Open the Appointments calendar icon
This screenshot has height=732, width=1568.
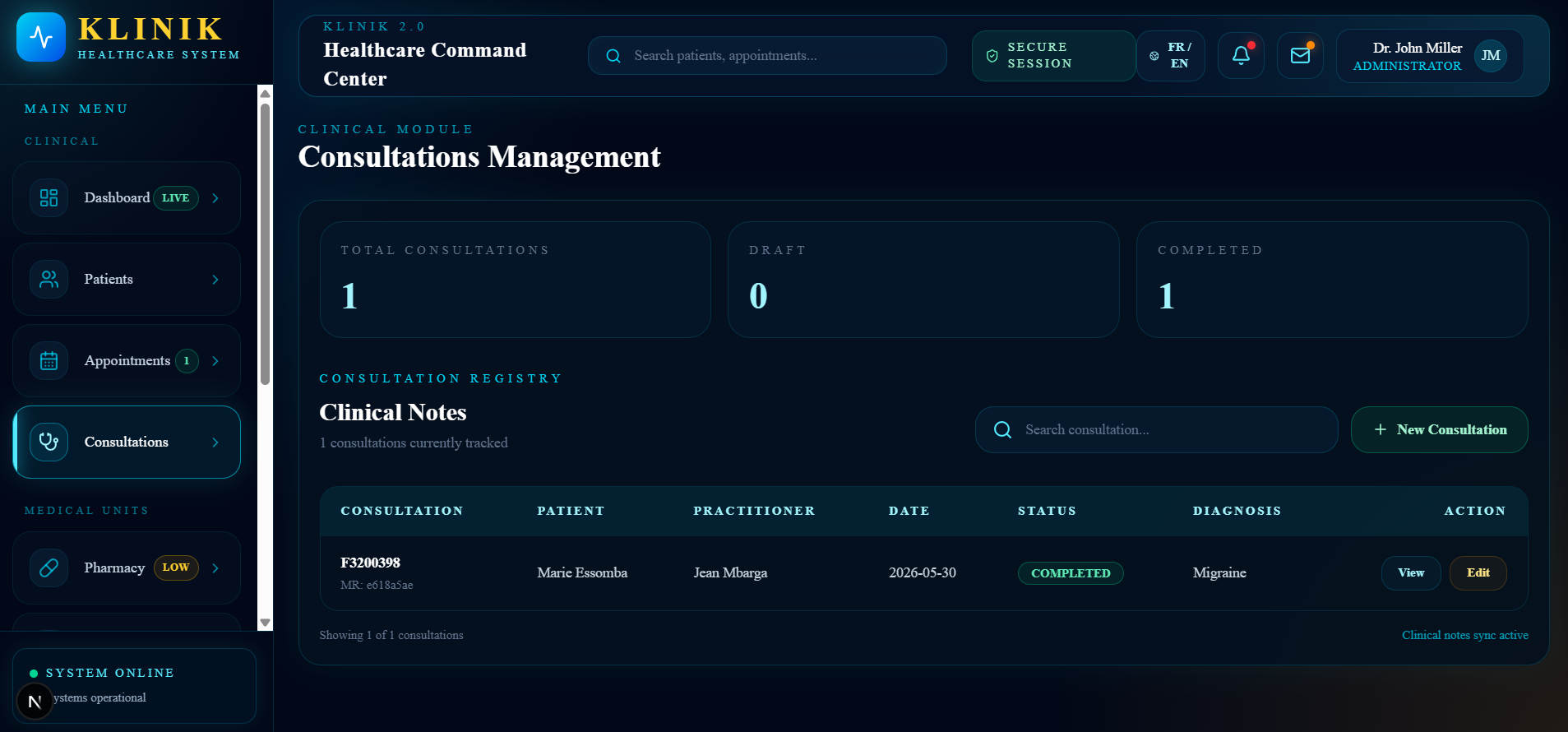pos(49,361)
